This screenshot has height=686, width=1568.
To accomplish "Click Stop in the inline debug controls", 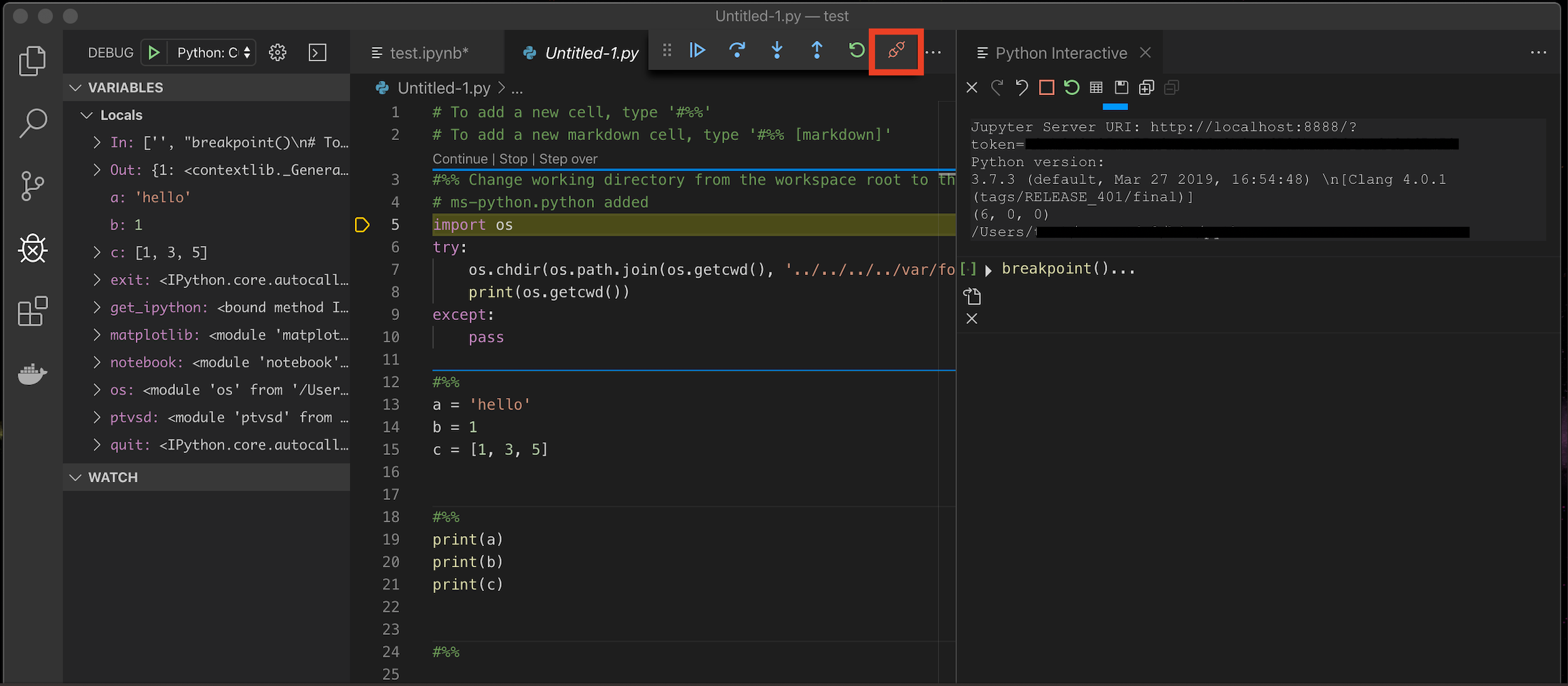I will pyautogui.click(x=514, y=158).
